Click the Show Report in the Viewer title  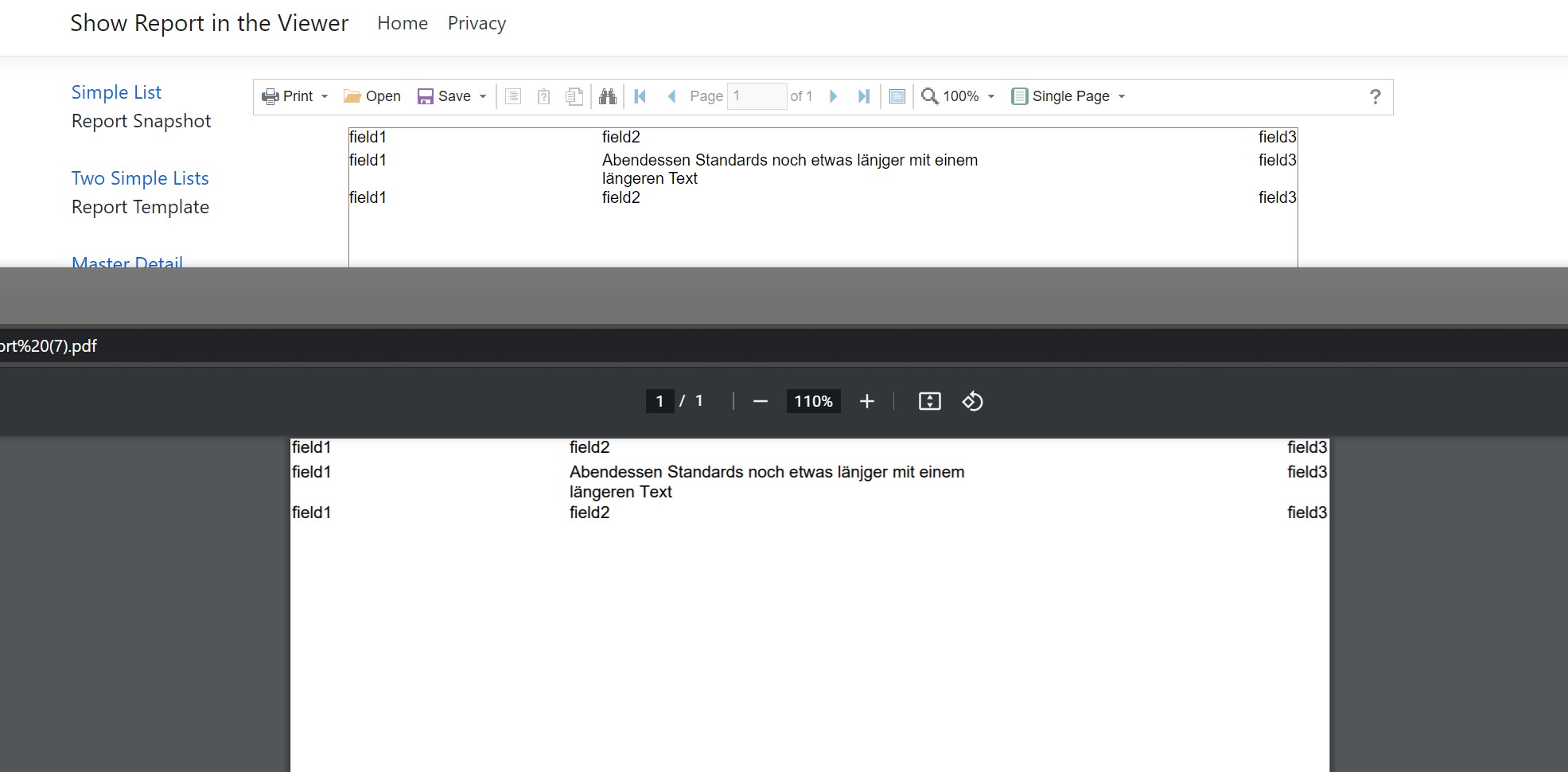(209, 23)
